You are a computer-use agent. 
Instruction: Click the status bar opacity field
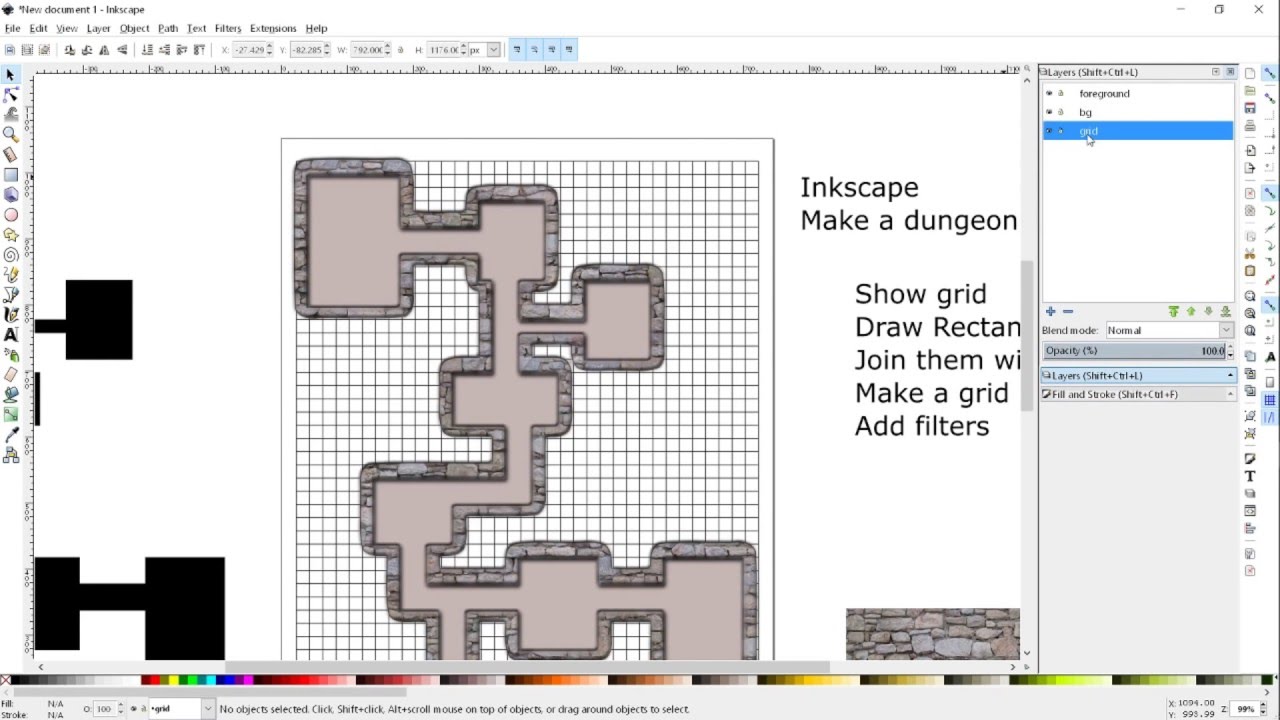coord(105,709)
